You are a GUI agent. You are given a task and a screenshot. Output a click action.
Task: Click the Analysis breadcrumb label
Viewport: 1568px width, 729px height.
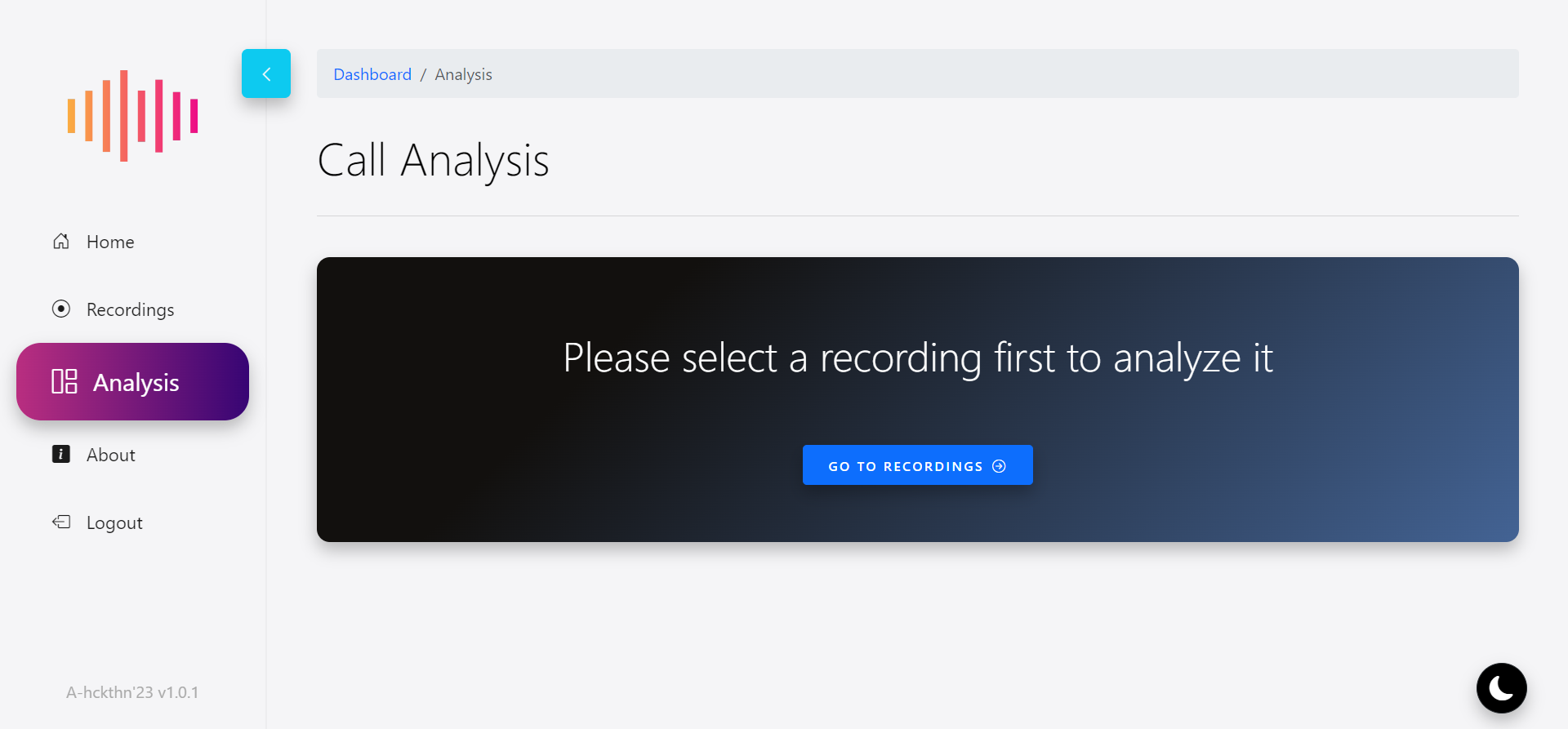[x=463, y=73]
